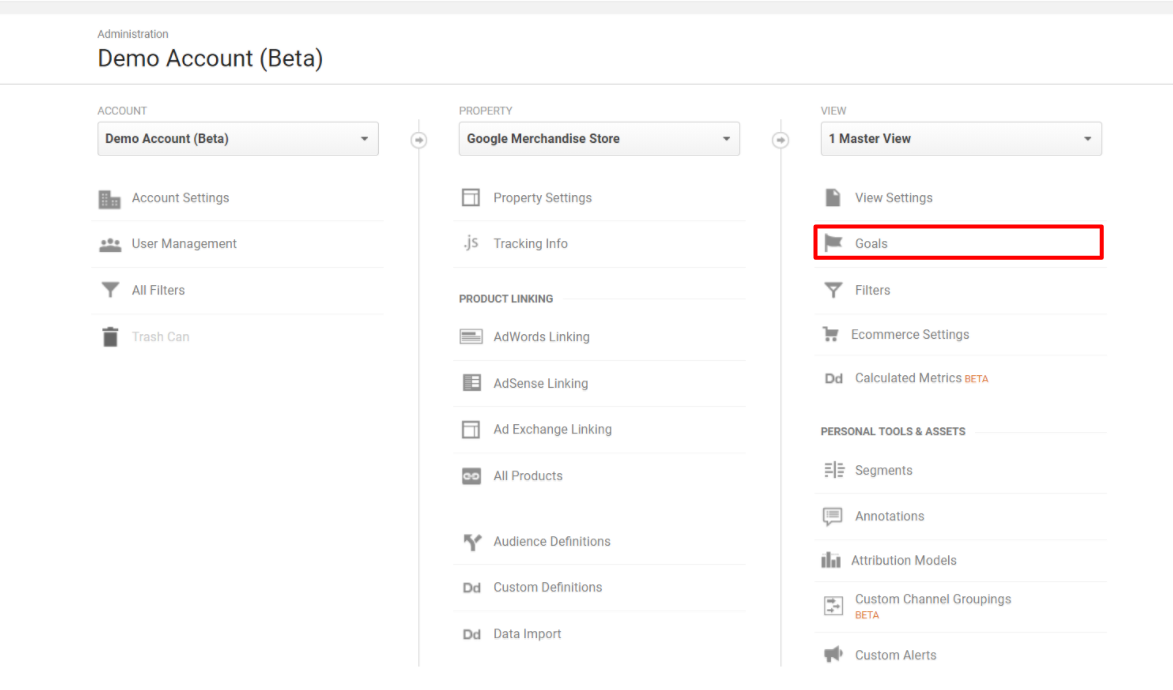Expand Custom Definitions
The height and width of the screenshot is (690, 1173).
(548, 587)
